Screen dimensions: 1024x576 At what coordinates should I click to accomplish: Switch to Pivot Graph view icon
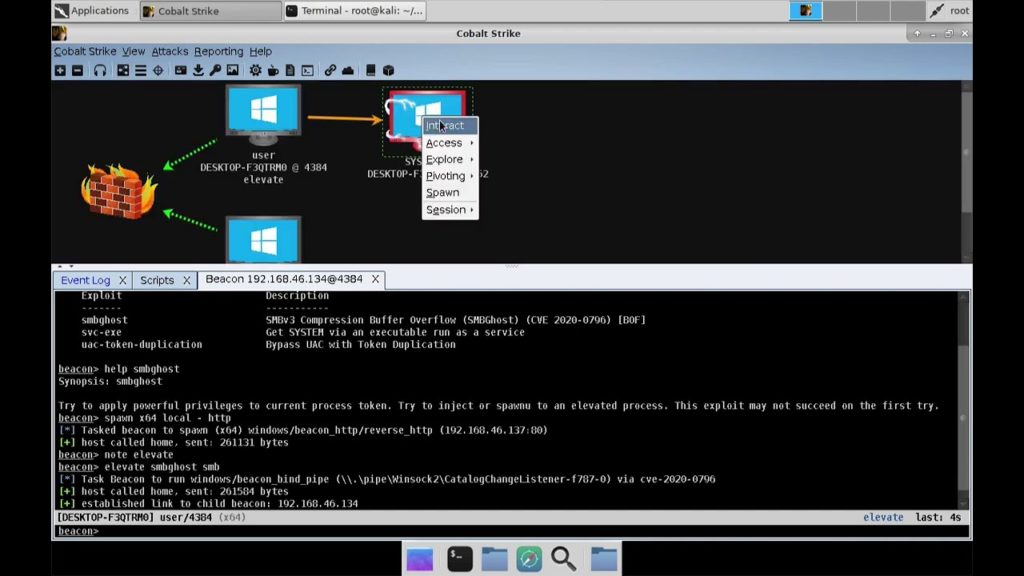point(123,71)
